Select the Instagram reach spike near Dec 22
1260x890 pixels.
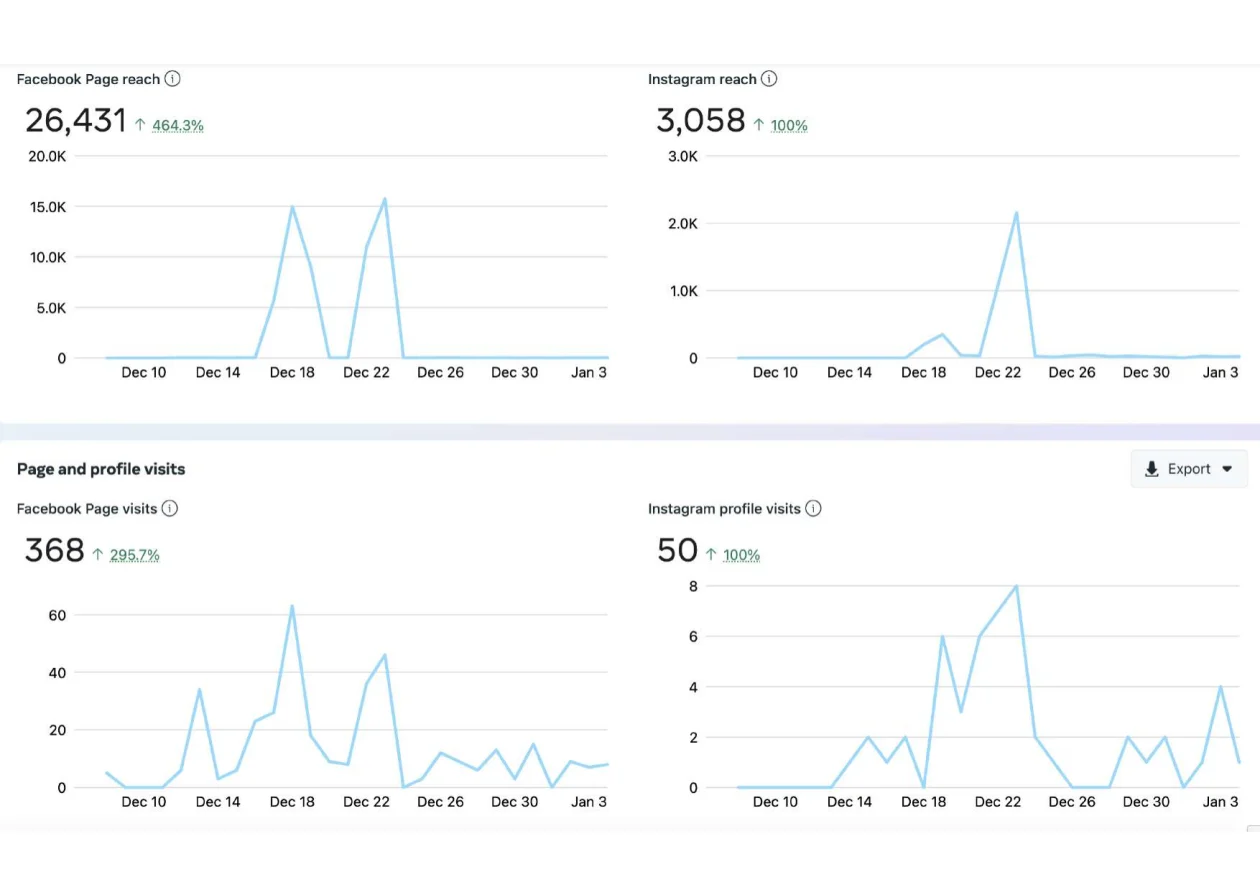pos(1014,212)
